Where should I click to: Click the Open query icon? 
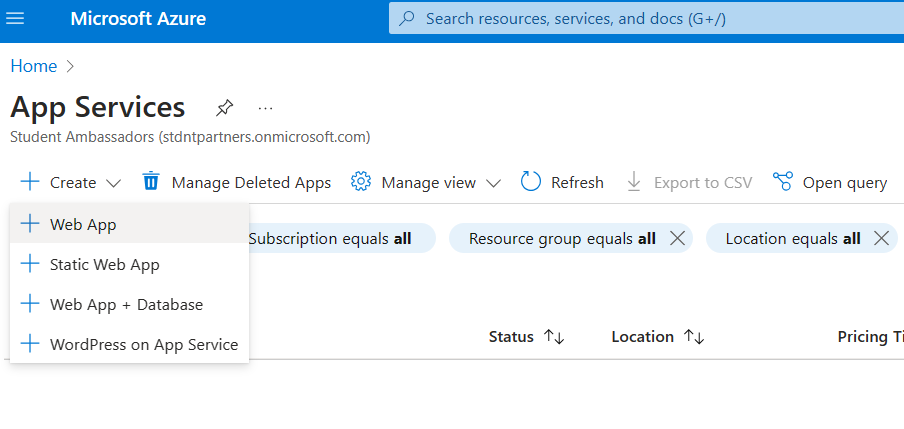[783, 182]
